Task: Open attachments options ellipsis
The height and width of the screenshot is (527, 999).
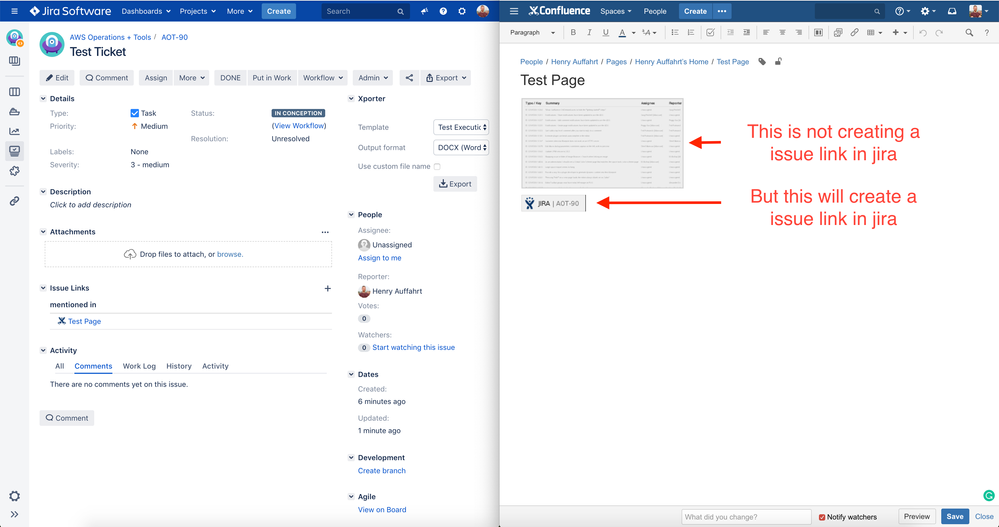Action: [x=325, y=232]
